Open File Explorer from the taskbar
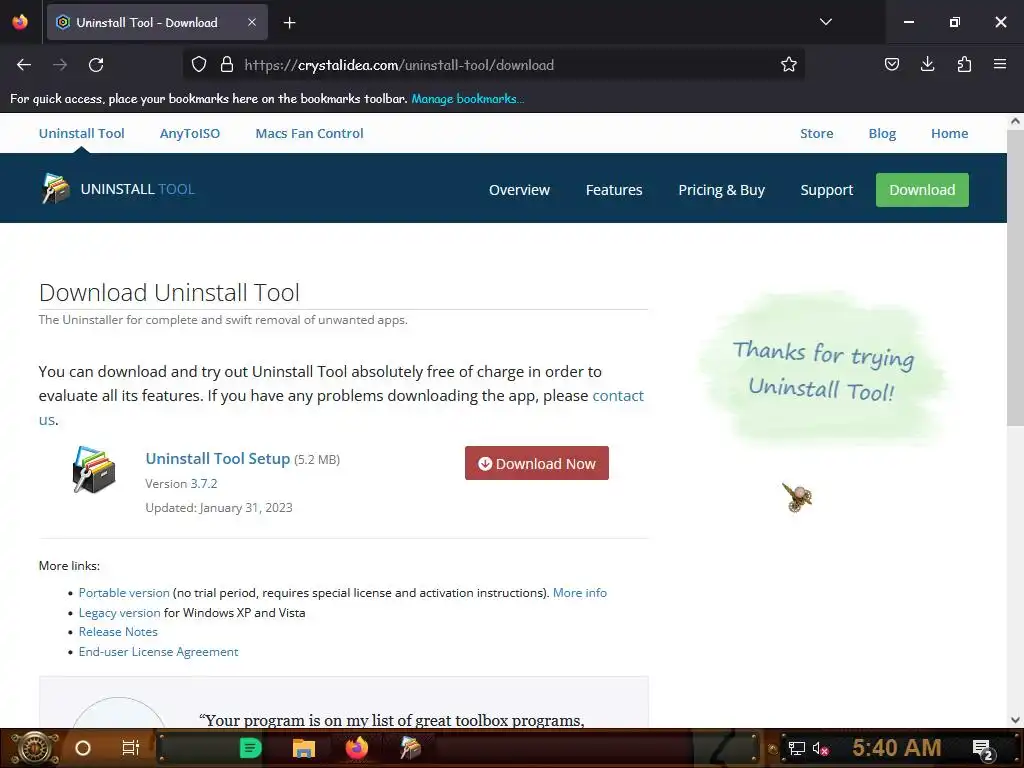 coord(304,748)
